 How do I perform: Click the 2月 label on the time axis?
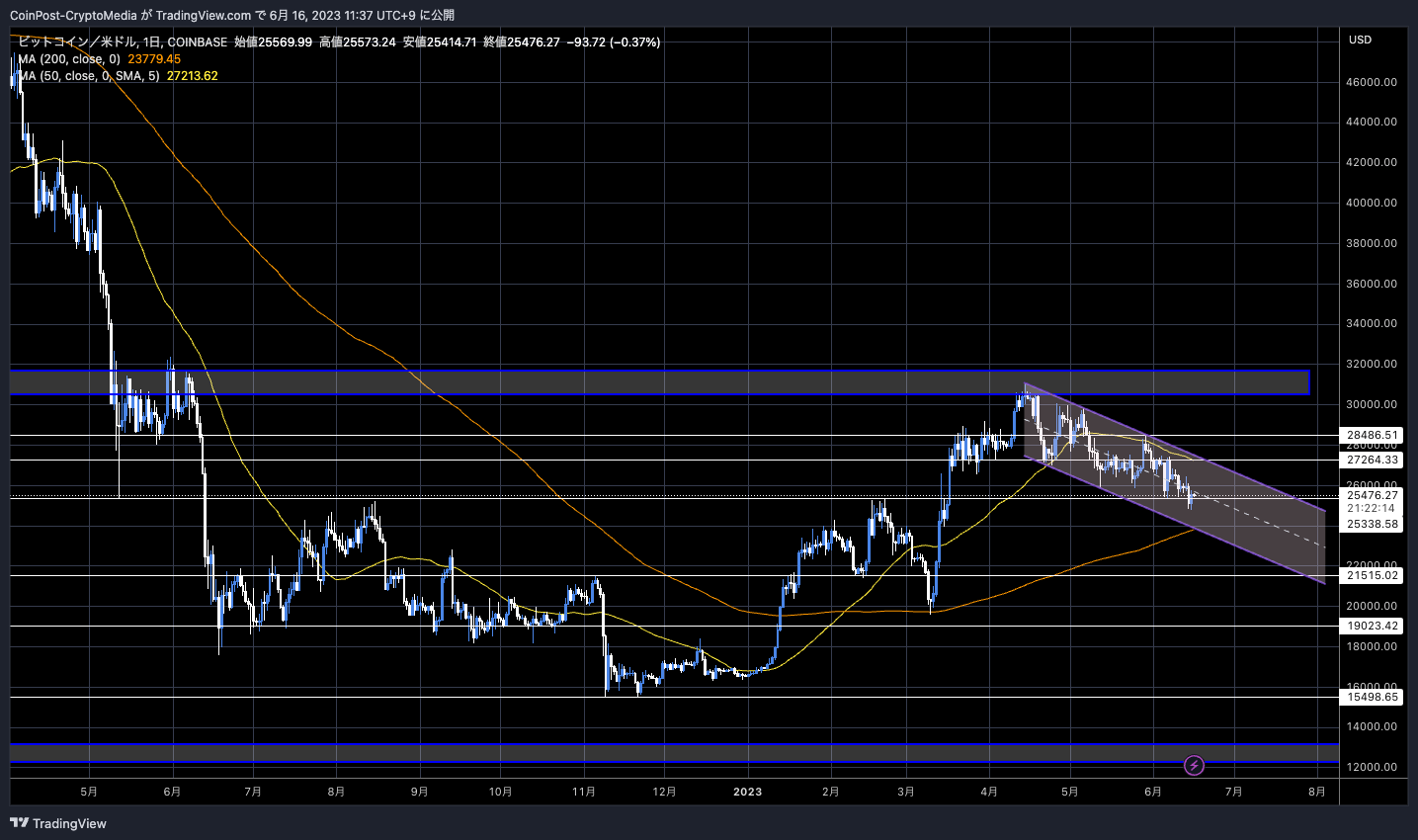point(830,792)
